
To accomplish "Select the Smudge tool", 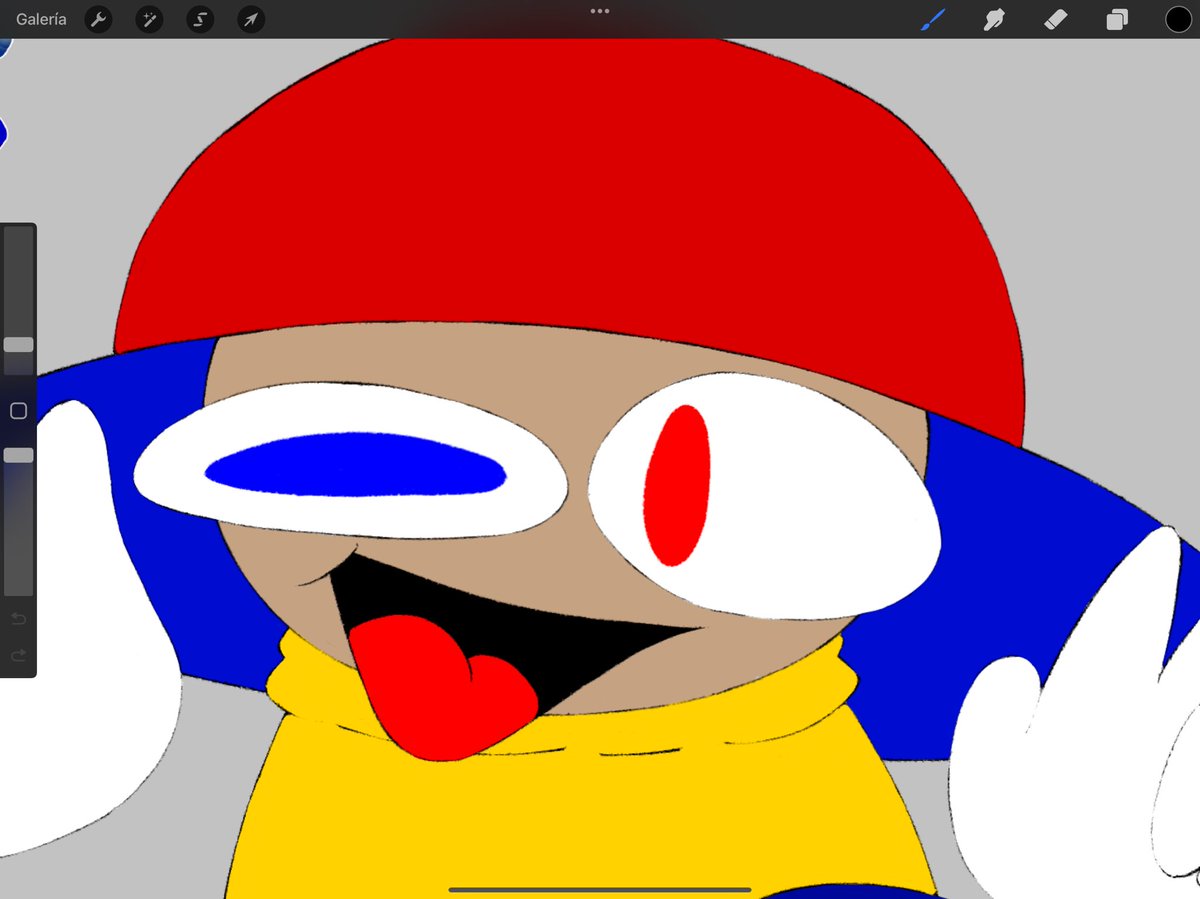I will (x=994, y=19).
